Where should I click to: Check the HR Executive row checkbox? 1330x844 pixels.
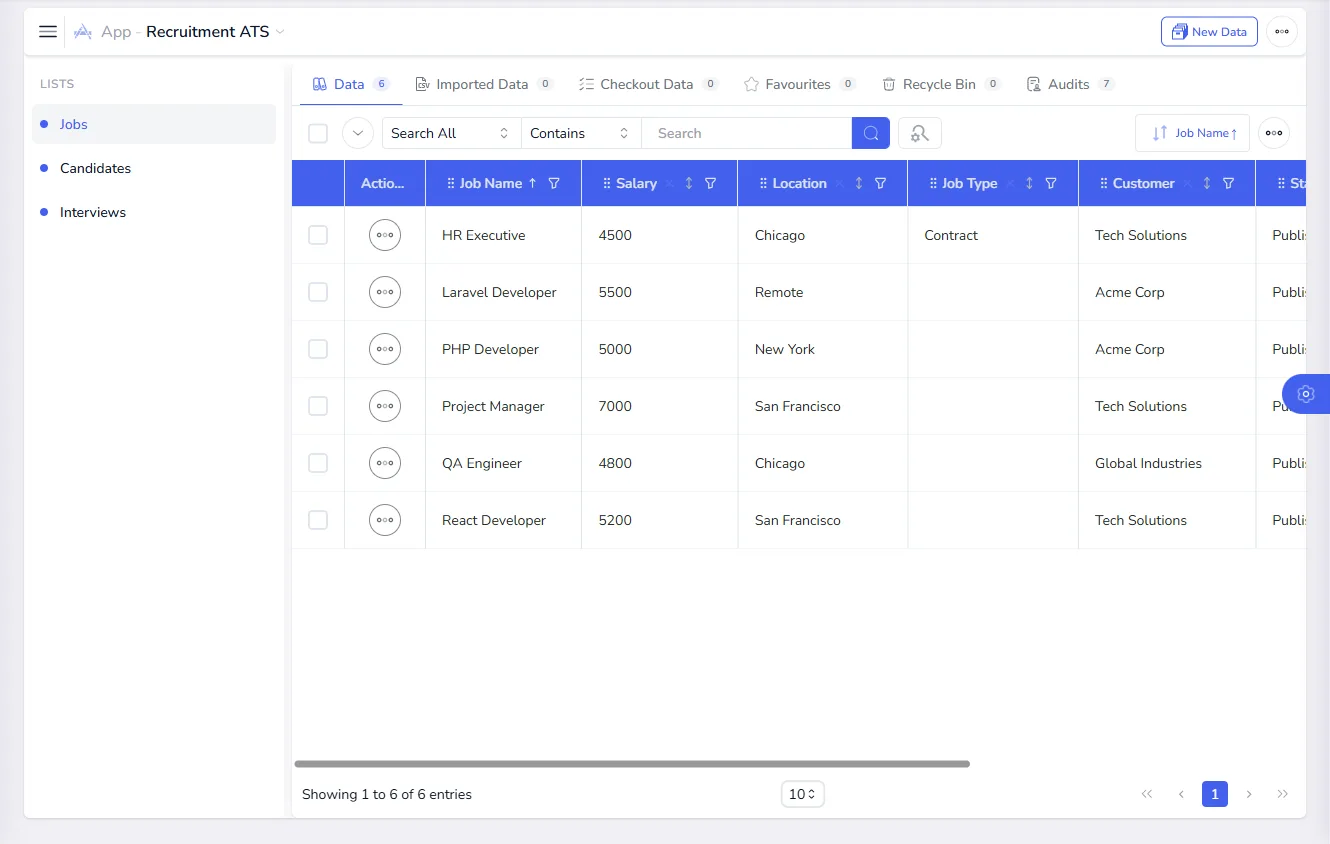(x=318, y=235)
